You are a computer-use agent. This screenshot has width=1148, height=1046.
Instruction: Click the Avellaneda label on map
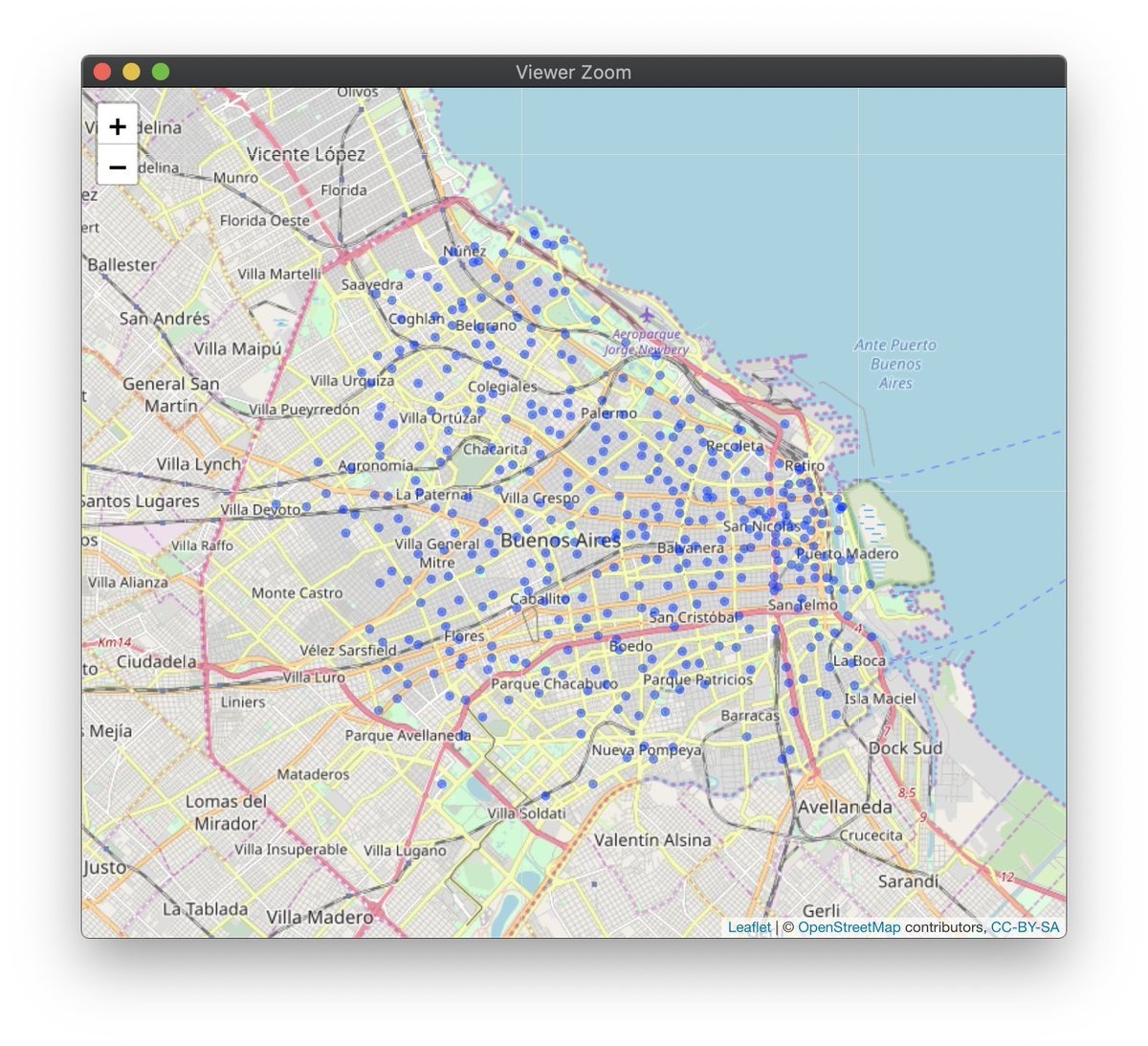pyautogui.click(x=845, y=807)
